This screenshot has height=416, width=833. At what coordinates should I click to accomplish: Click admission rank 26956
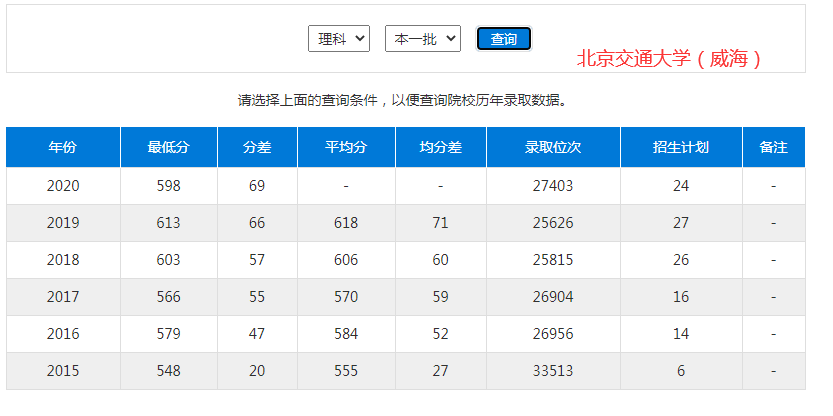pos(553,334)
